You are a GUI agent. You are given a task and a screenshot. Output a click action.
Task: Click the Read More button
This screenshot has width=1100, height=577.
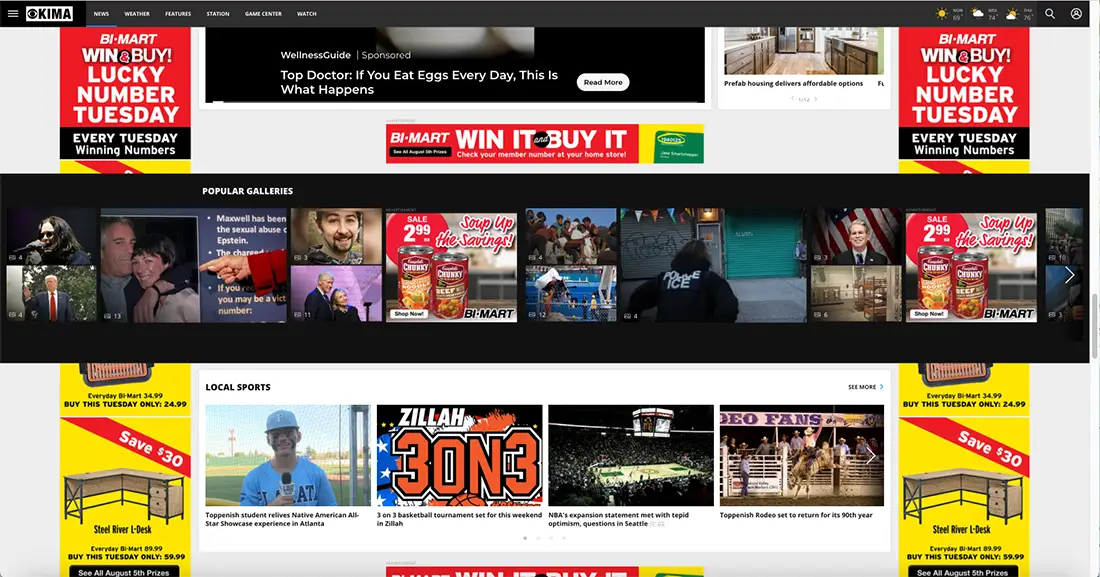click(603, 82)
